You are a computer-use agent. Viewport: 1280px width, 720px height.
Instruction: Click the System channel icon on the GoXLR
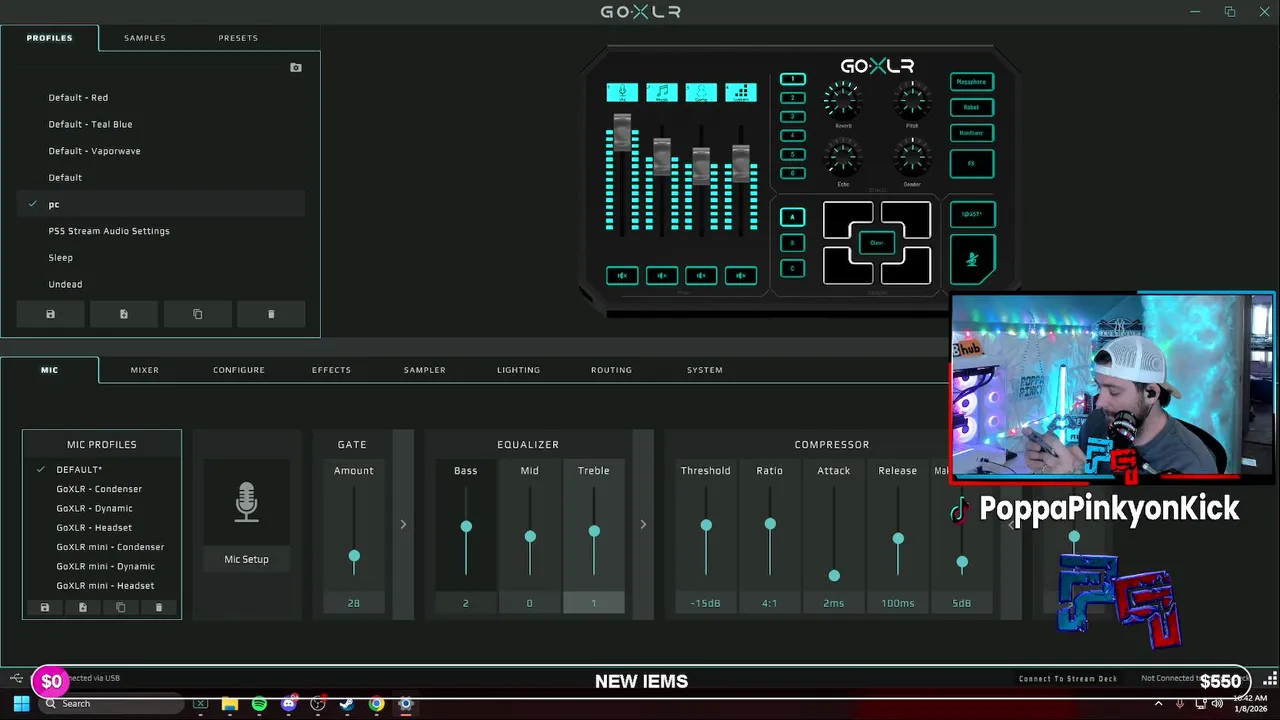741,92
